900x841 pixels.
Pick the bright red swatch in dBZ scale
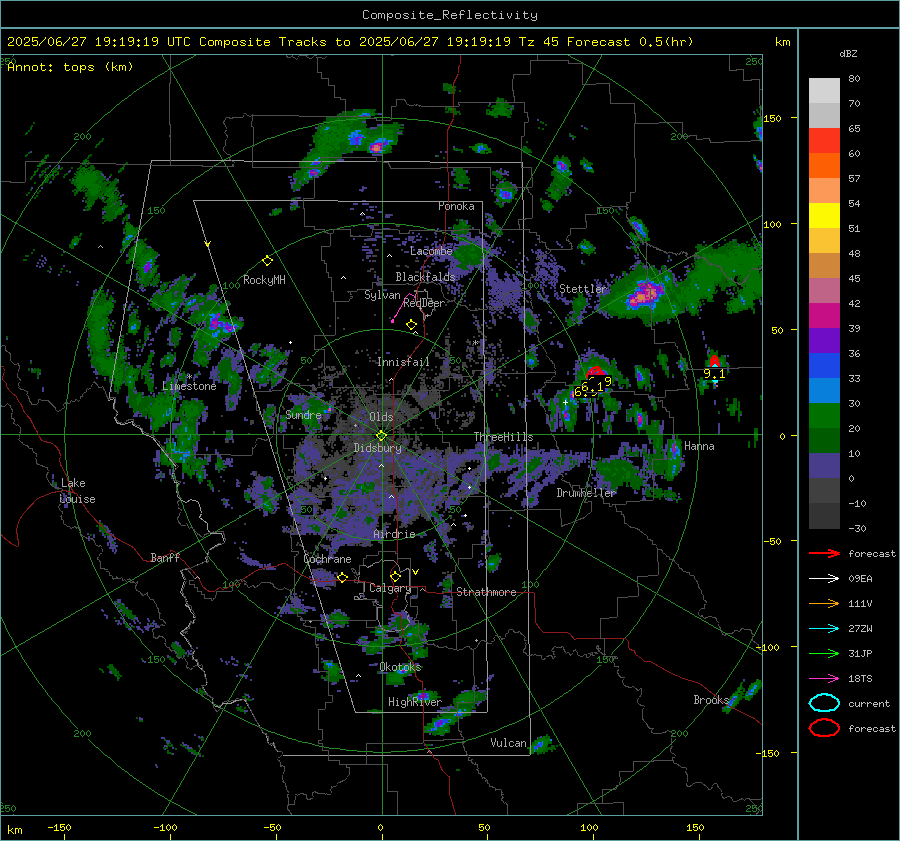[824, 141]
